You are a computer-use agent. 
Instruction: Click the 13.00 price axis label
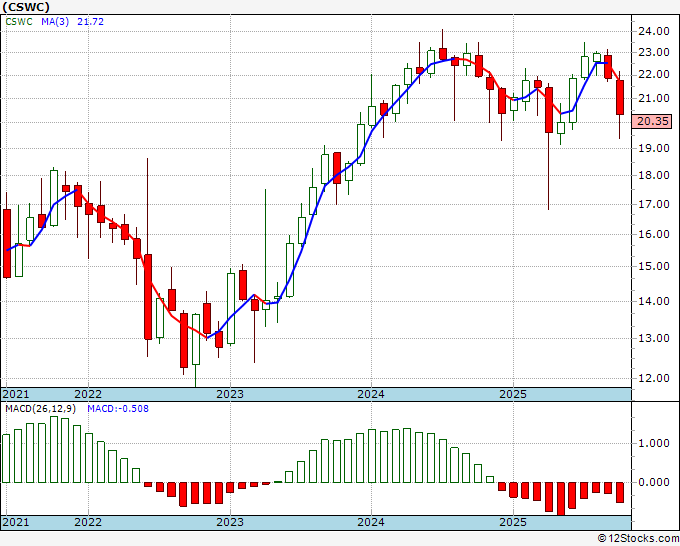click(654, 338)
